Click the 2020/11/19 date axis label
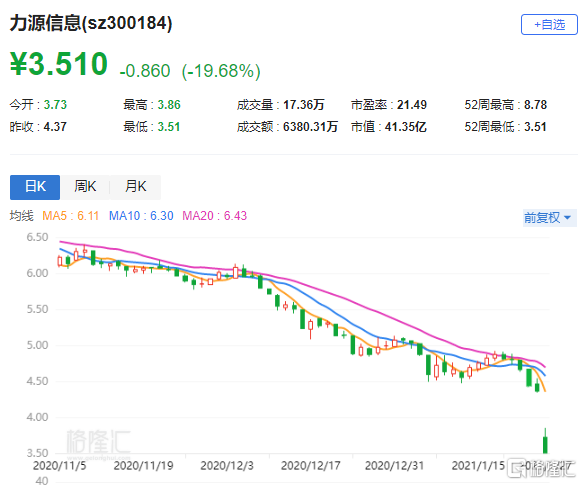582x485 pixels. (x=143, y=465)
